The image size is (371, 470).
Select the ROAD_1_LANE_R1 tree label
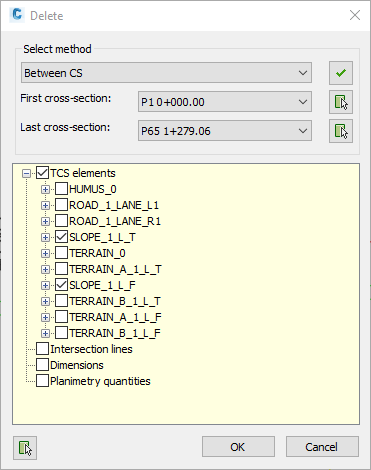[115, 221]
